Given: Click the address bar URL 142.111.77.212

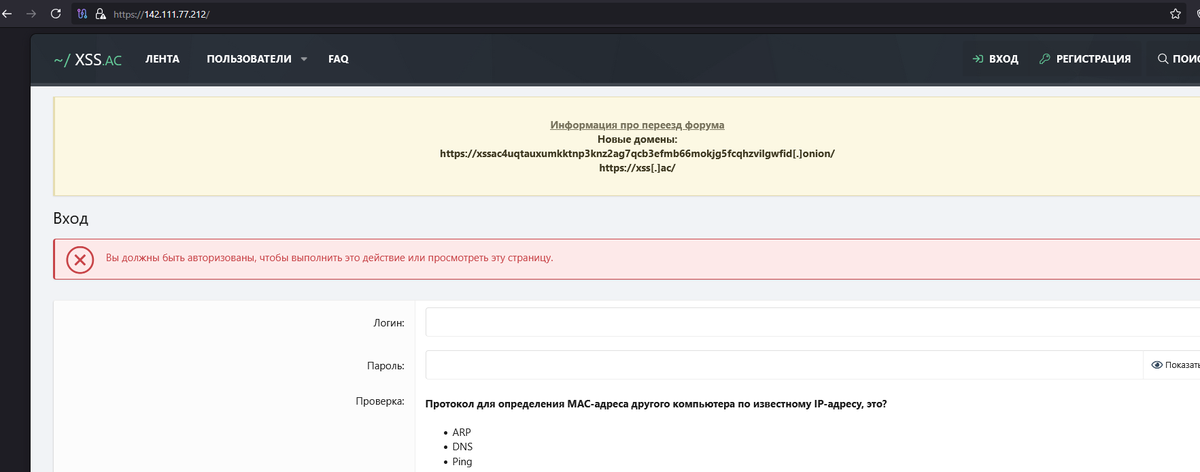Looking at the screenshot, I should [162, 15].
